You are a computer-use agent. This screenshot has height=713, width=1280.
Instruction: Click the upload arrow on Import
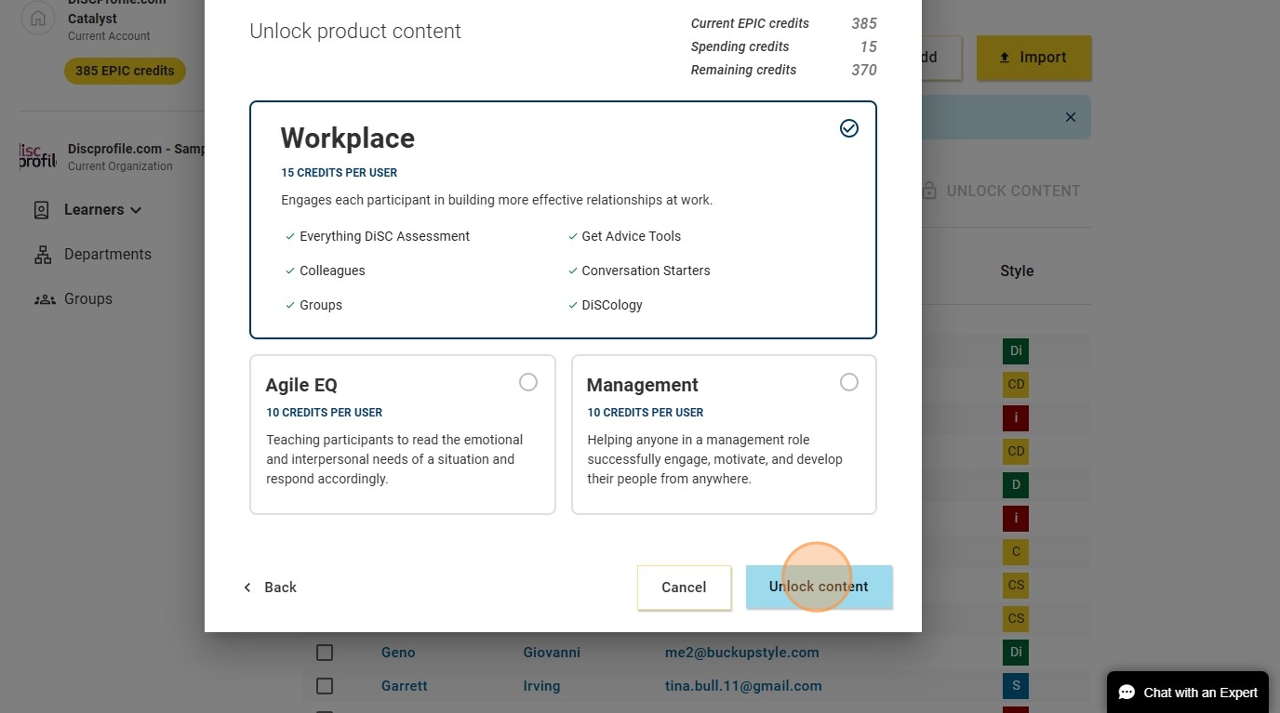[1005, 58]
